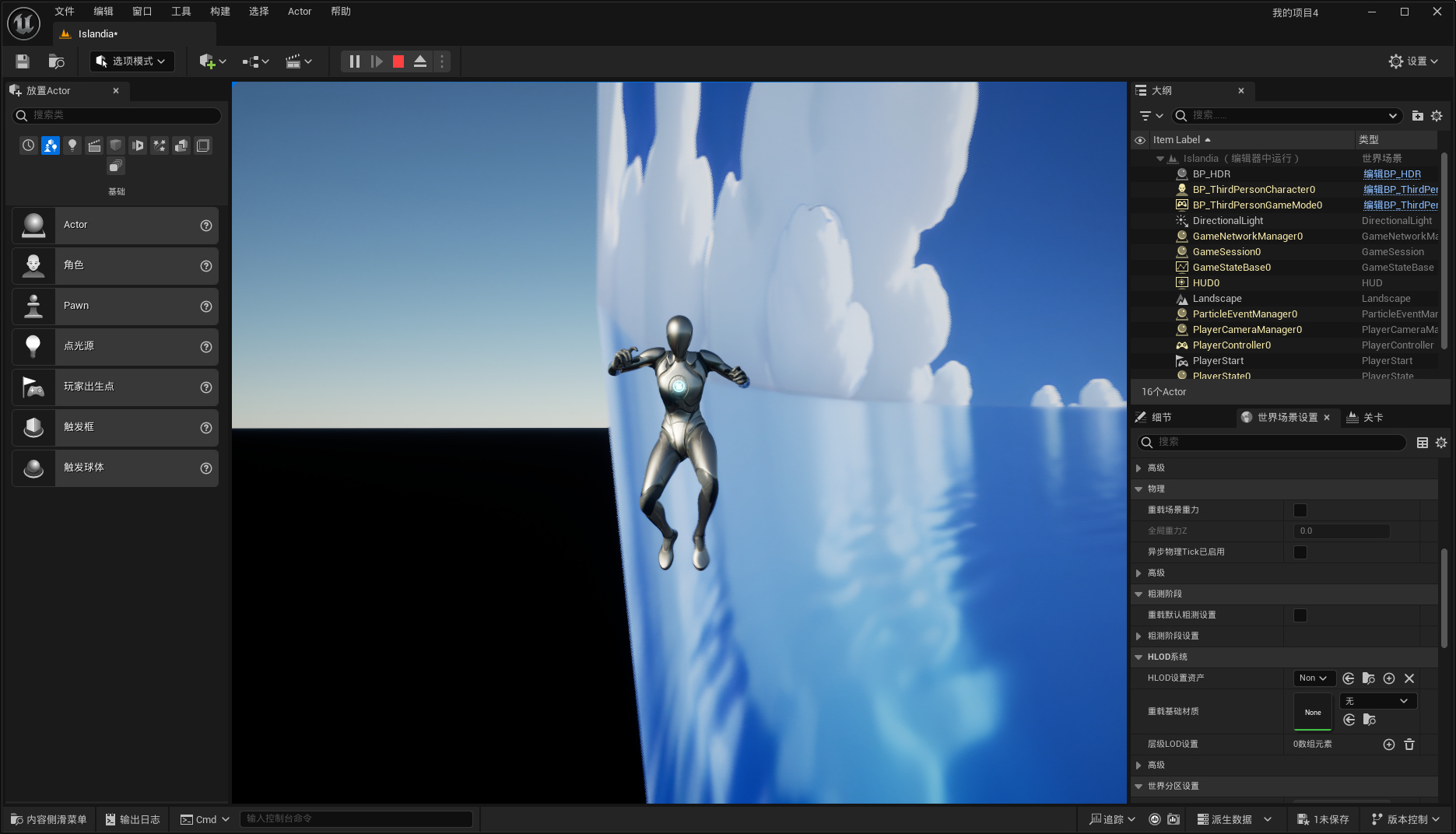Open the 构建 menu

coord(220,12)
